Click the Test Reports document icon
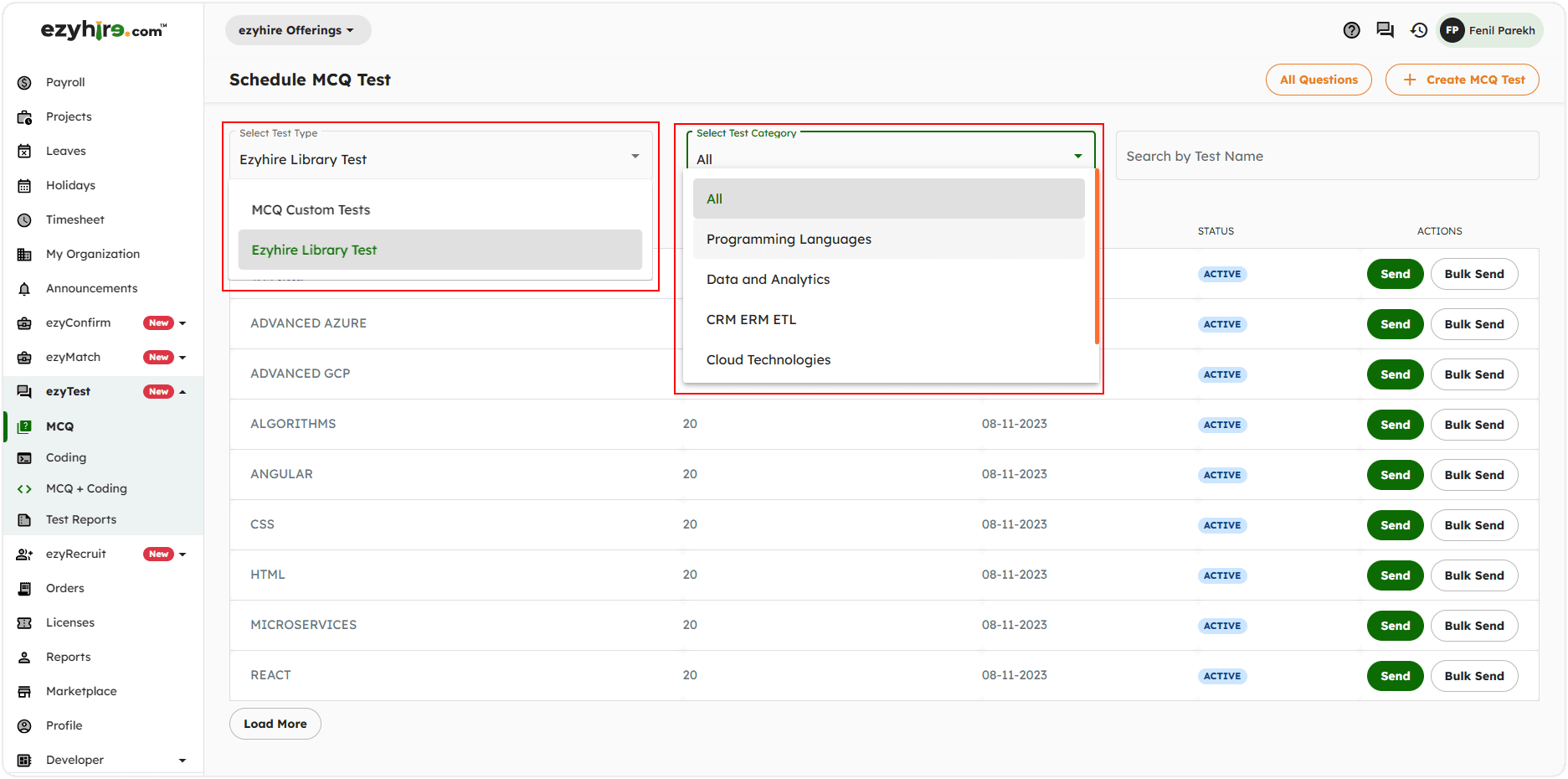1568x779 pixels. [24, 519]
